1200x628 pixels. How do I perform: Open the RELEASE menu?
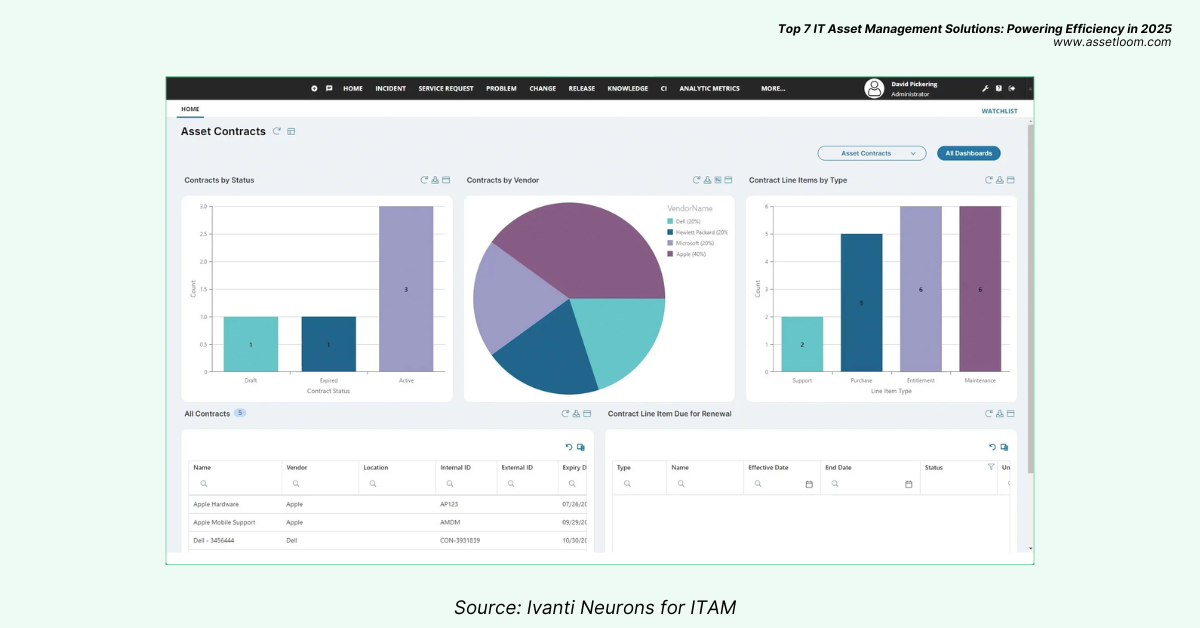pos(582,88)
